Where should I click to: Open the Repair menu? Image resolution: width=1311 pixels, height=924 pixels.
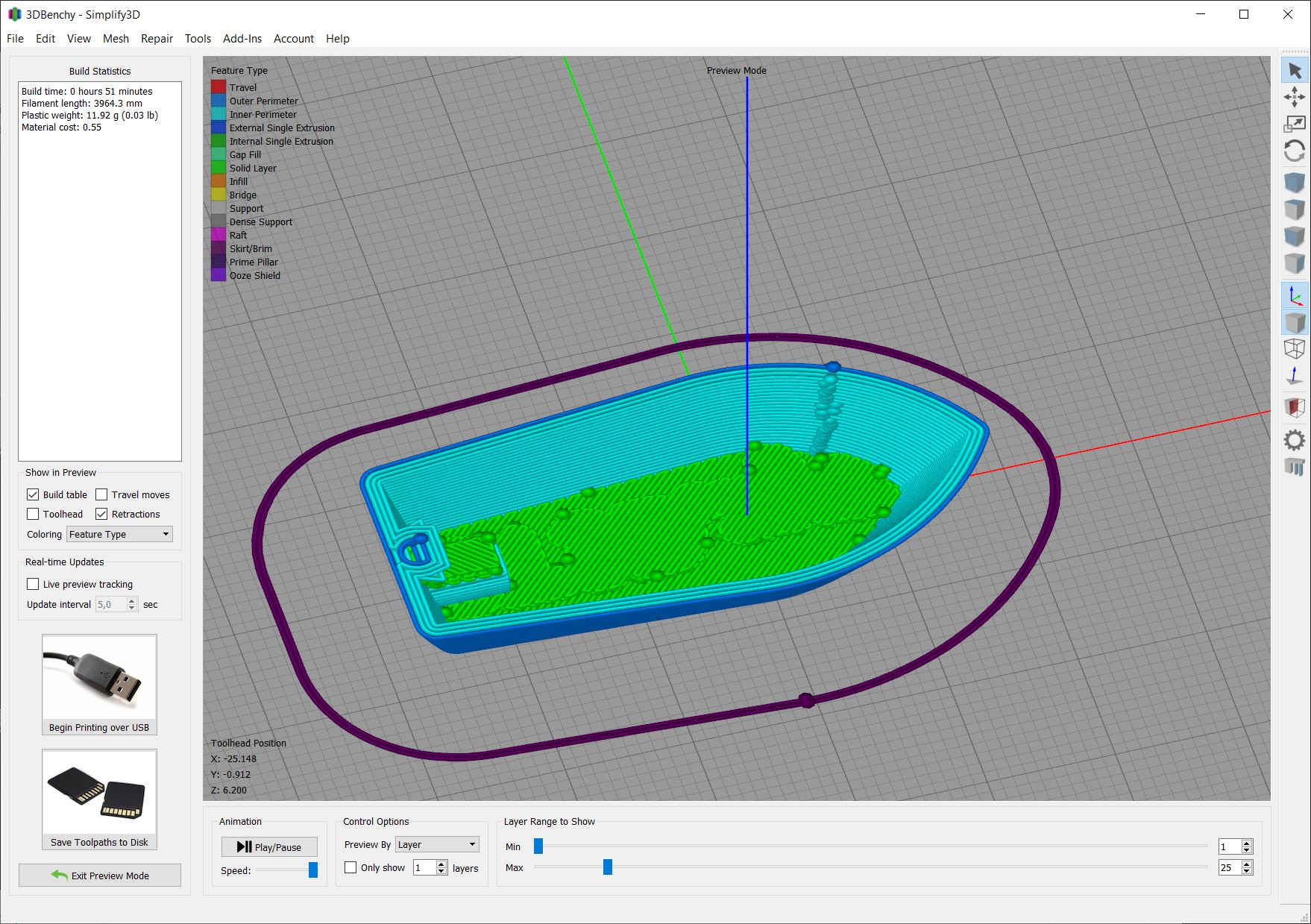pyautogui.click(x=157, y=38)
